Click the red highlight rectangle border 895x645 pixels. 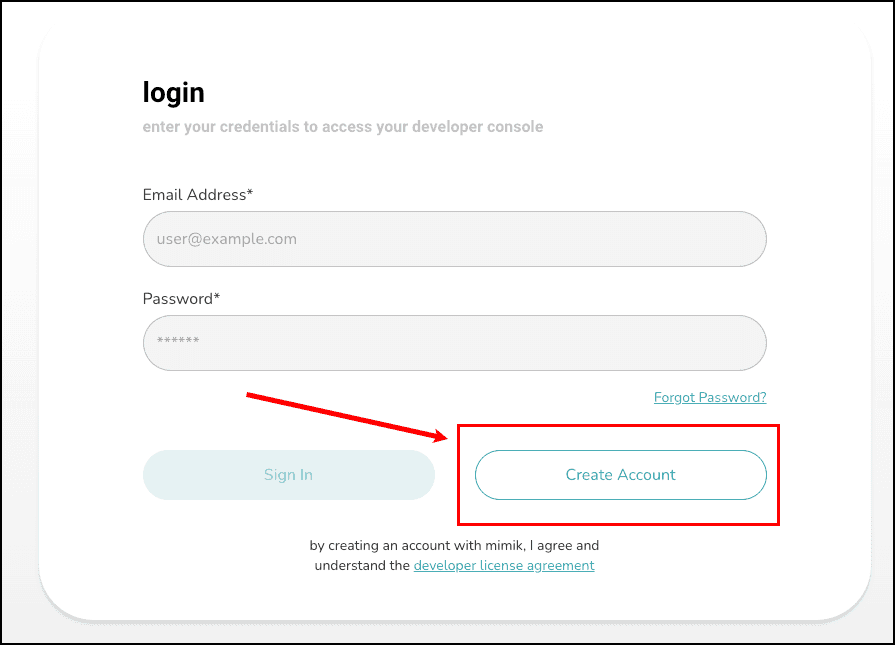point(618,425)
